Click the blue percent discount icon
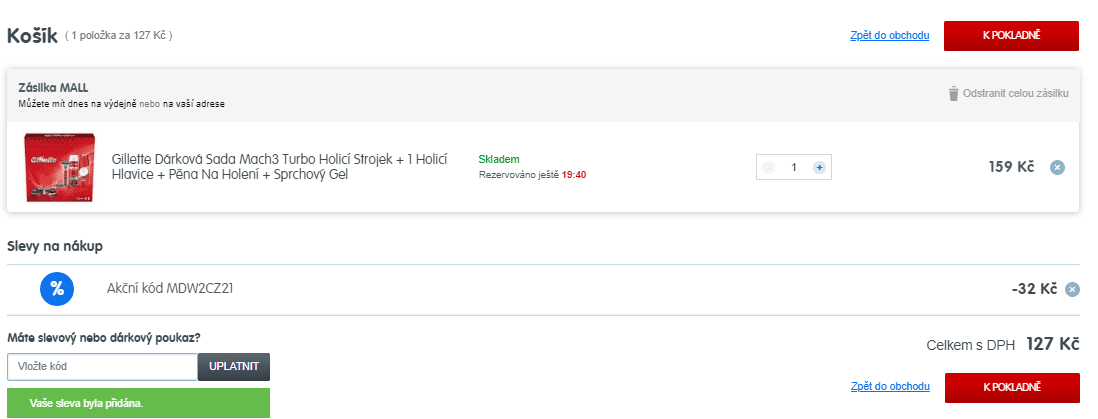 (56, 289)
